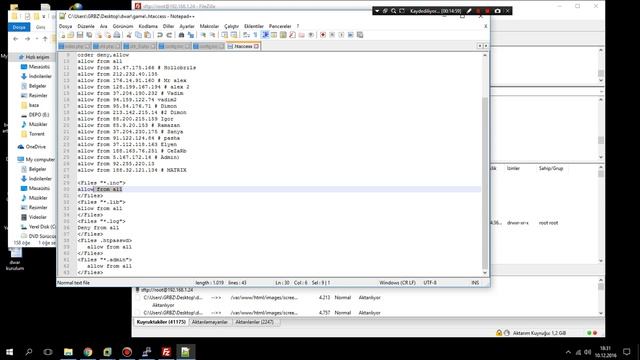Open the Ara menu in Notepad++

[x=104, y=26]
